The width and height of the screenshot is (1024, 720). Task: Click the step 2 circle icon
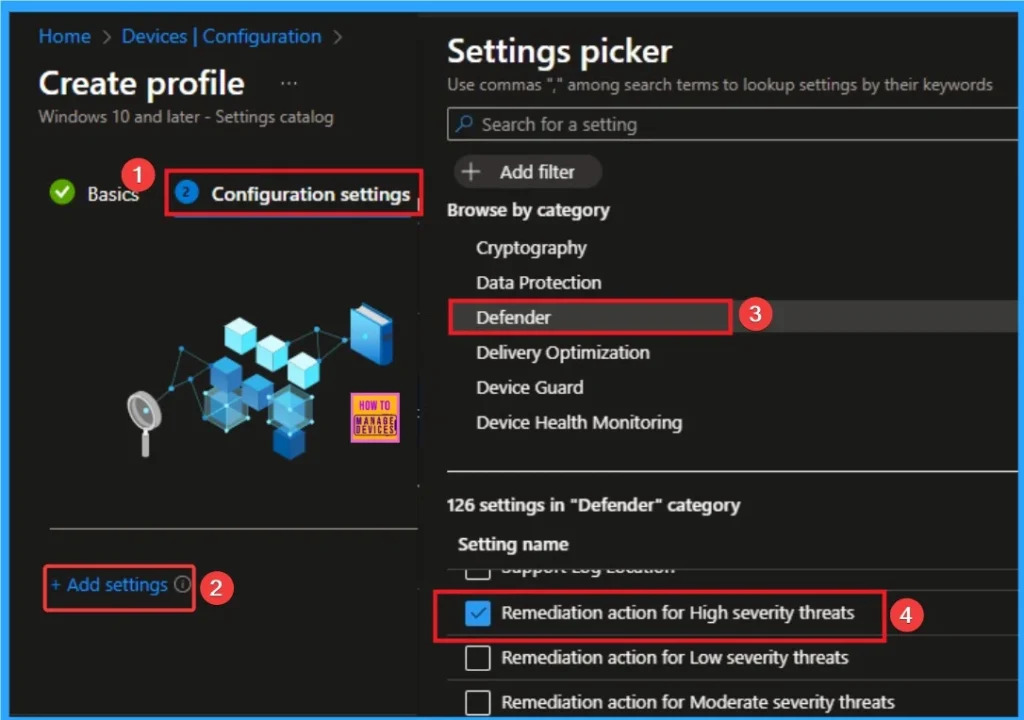click(x=185, y=193)
